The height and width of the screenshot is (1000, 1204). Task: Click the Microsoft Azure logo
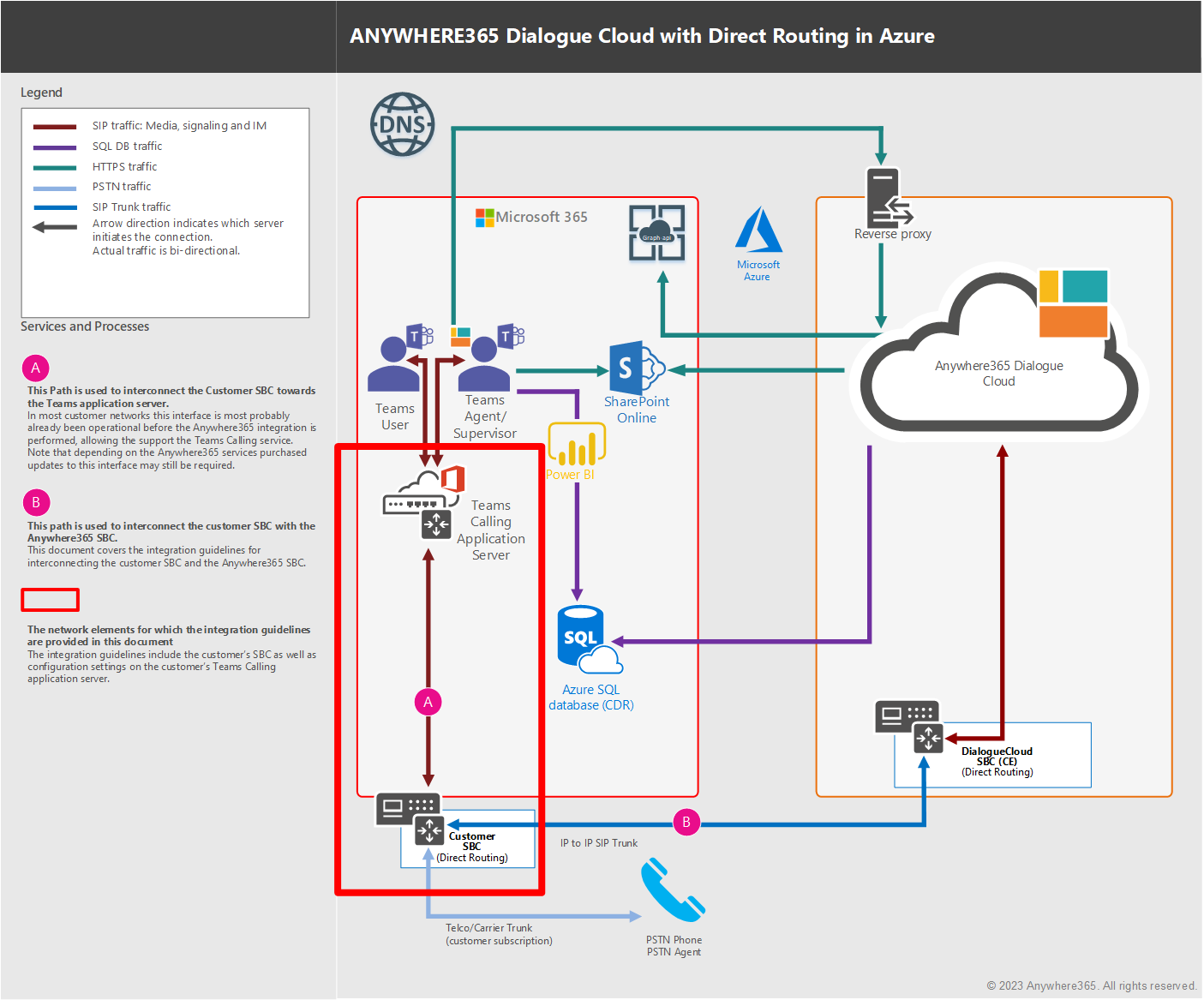758,230
